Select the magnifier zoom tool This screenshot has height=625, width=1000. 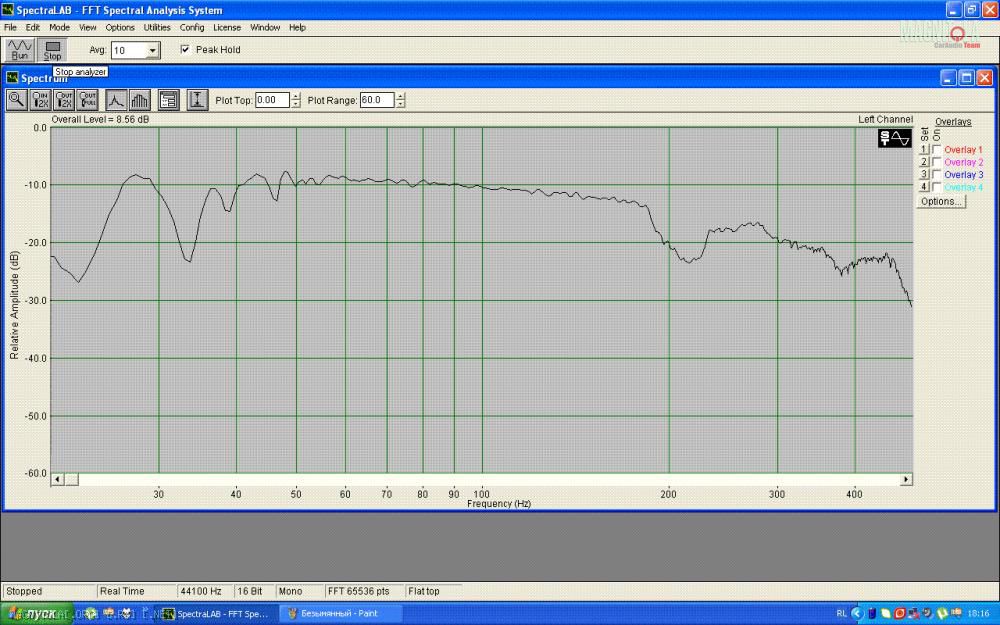[16, 100]
